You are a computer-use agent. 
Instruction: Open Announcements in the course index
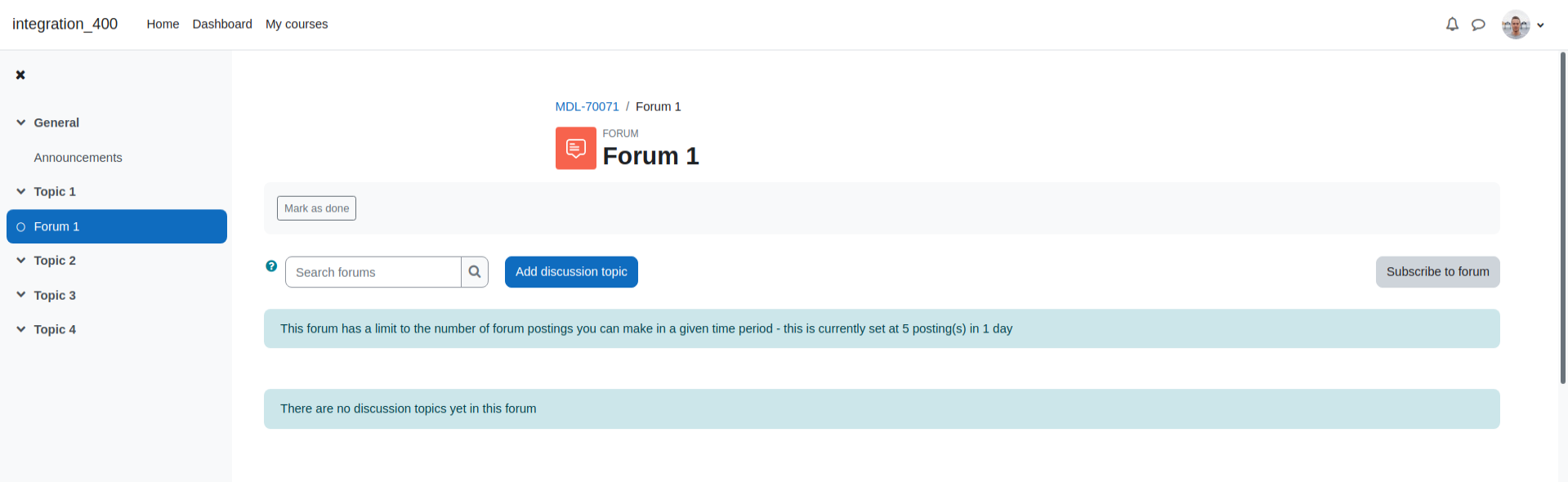point(78,158)
